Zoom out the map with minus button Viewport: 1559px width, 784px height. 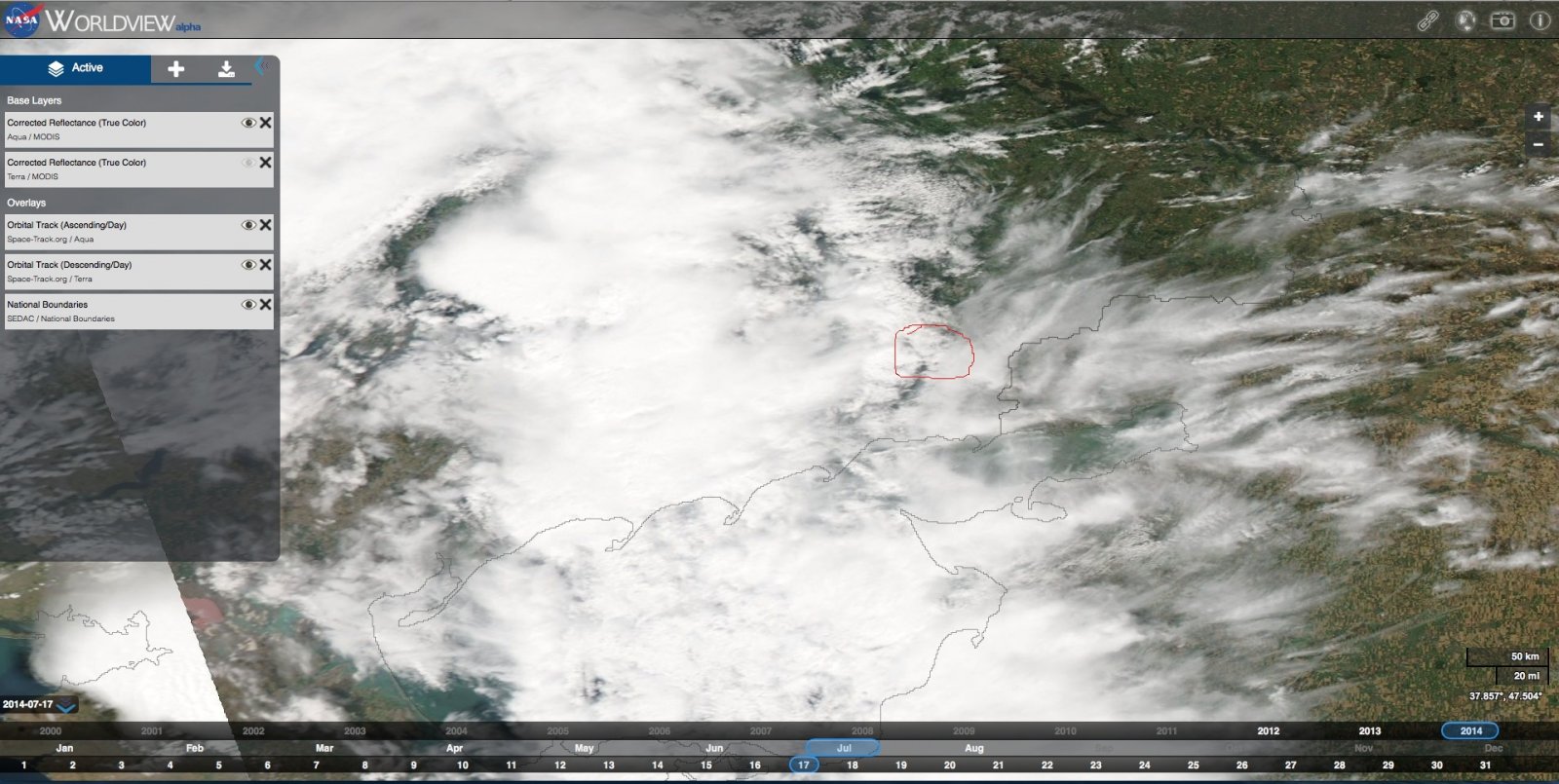(x=1539, y=144)
